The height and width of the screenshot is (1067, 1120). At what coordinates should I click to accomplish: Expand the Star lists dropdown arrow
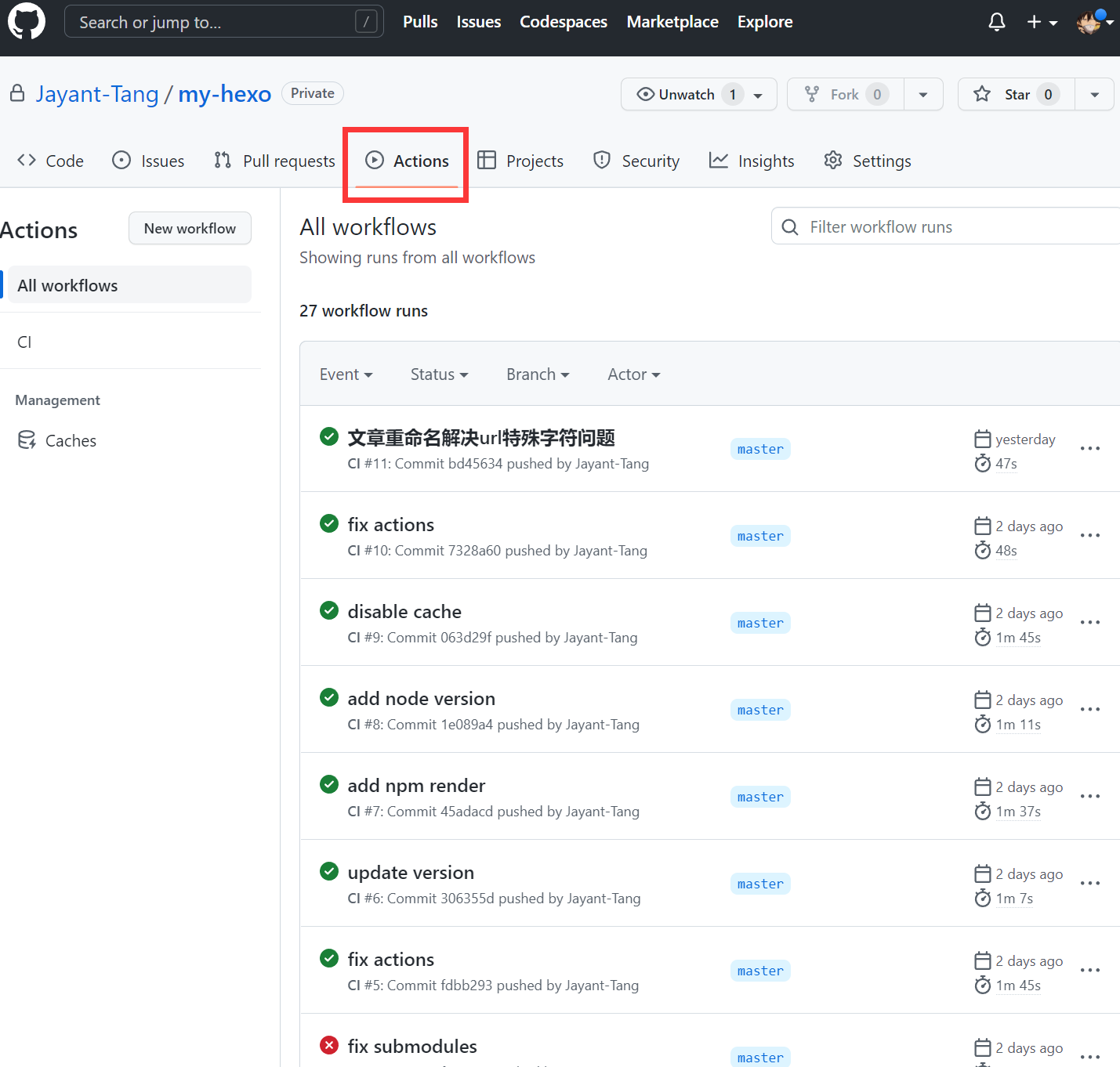1094,95
